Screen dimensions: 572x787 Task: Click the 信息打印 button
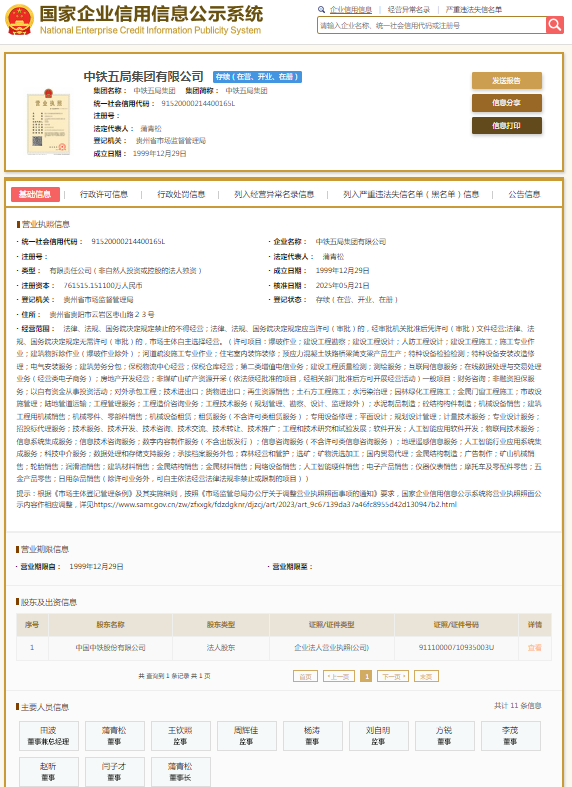click(507, 125)
